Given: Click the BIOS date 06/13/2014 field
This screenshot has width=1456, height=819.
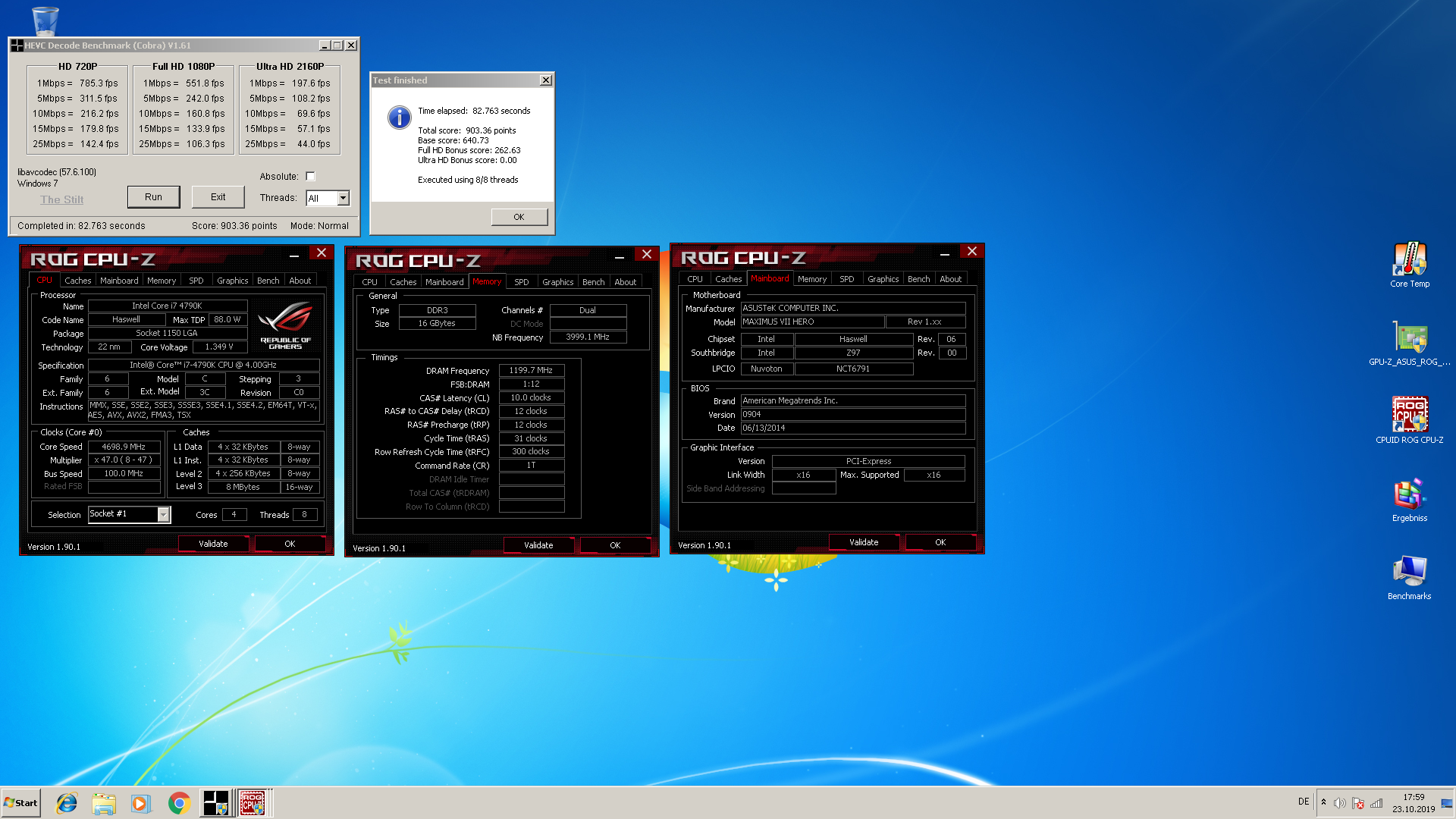Looking at the screenshot, I should (x=853, y=428).
